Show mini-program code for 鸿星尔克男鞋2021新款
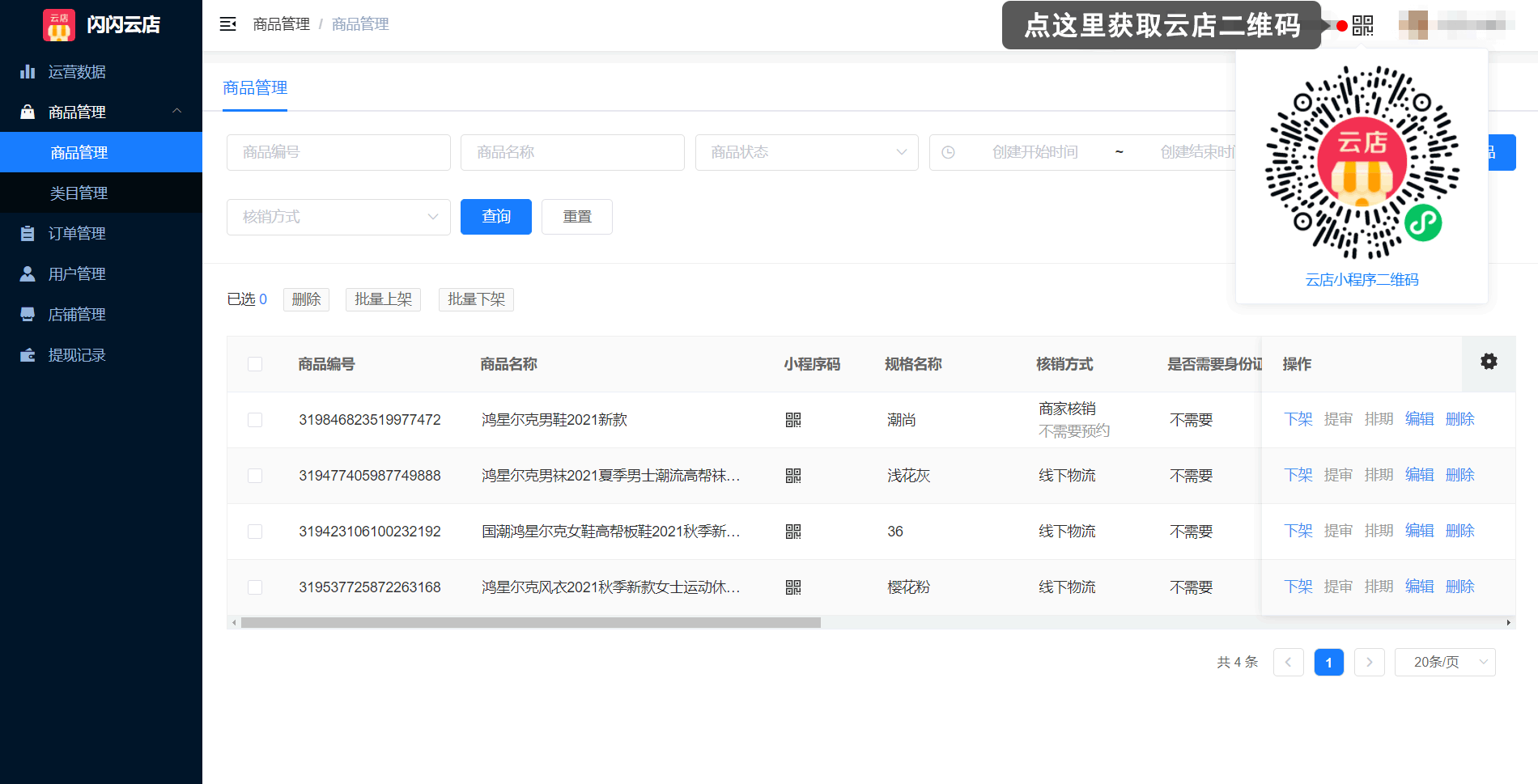The image size is (1538, 784). (x=793, y=420)
